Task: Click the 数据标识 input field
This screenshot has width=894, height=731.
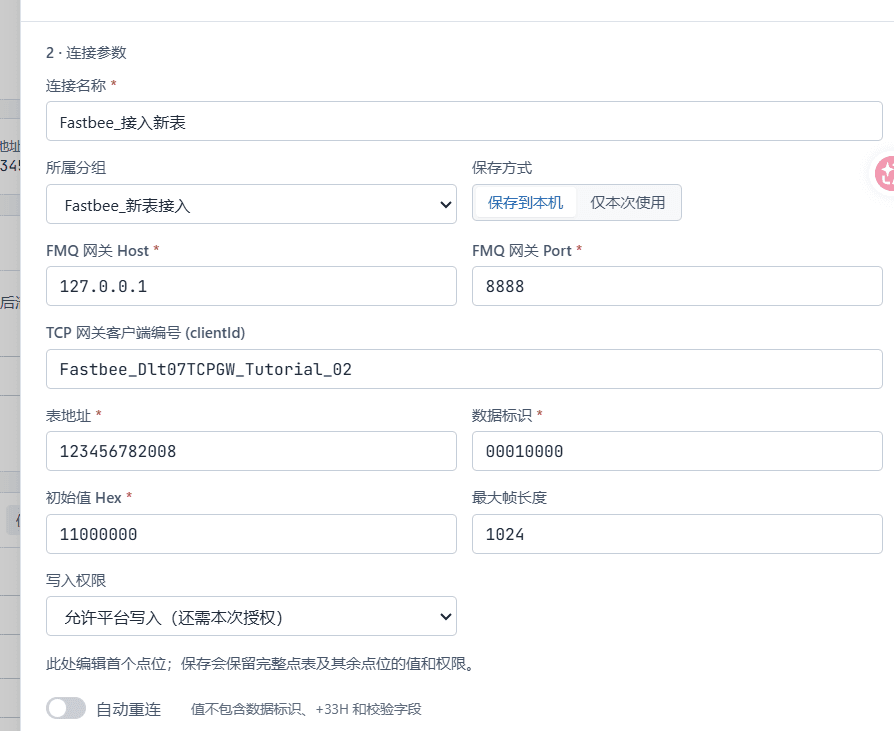Action: (677, 451)
